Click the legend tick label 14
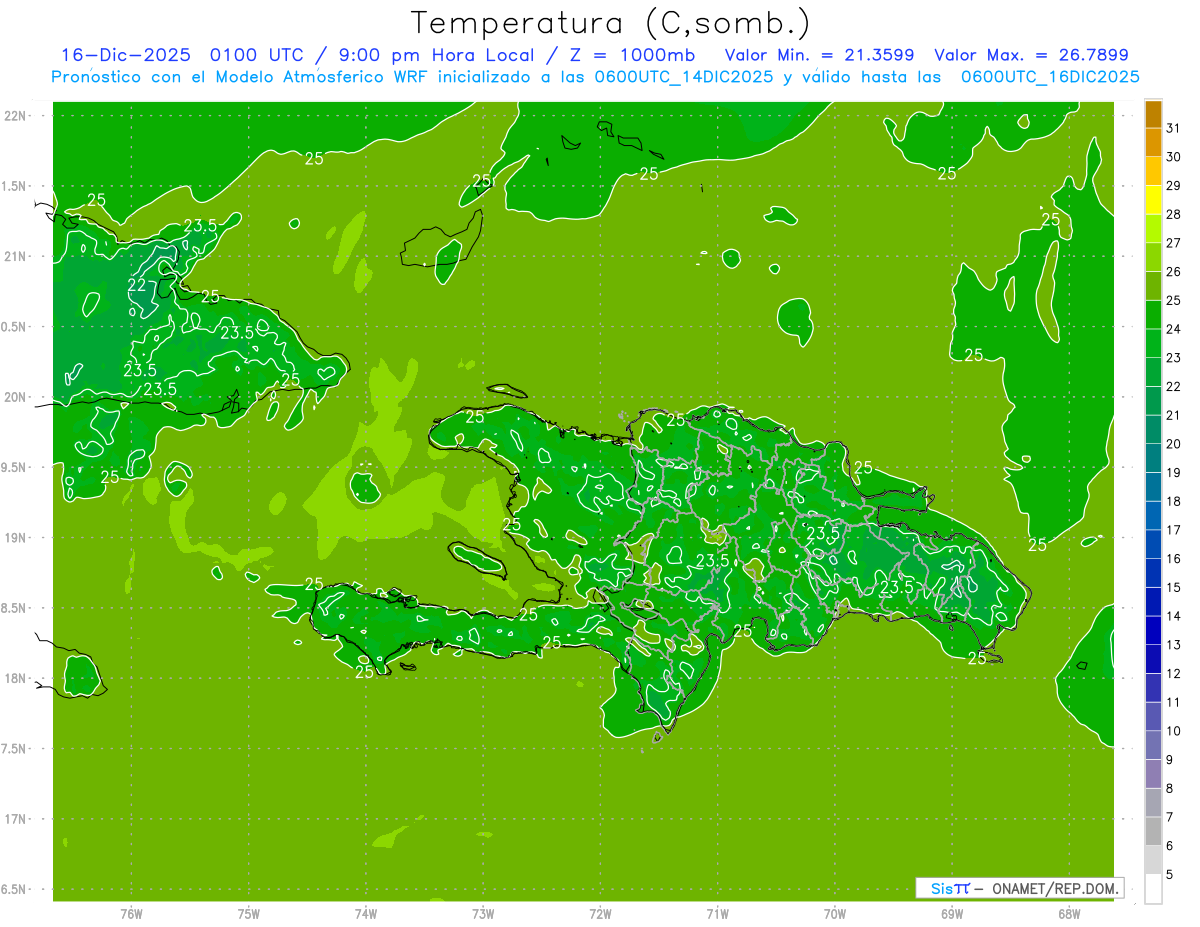Viewport: 1200px width, 927px height. [x=1174, y=616]
